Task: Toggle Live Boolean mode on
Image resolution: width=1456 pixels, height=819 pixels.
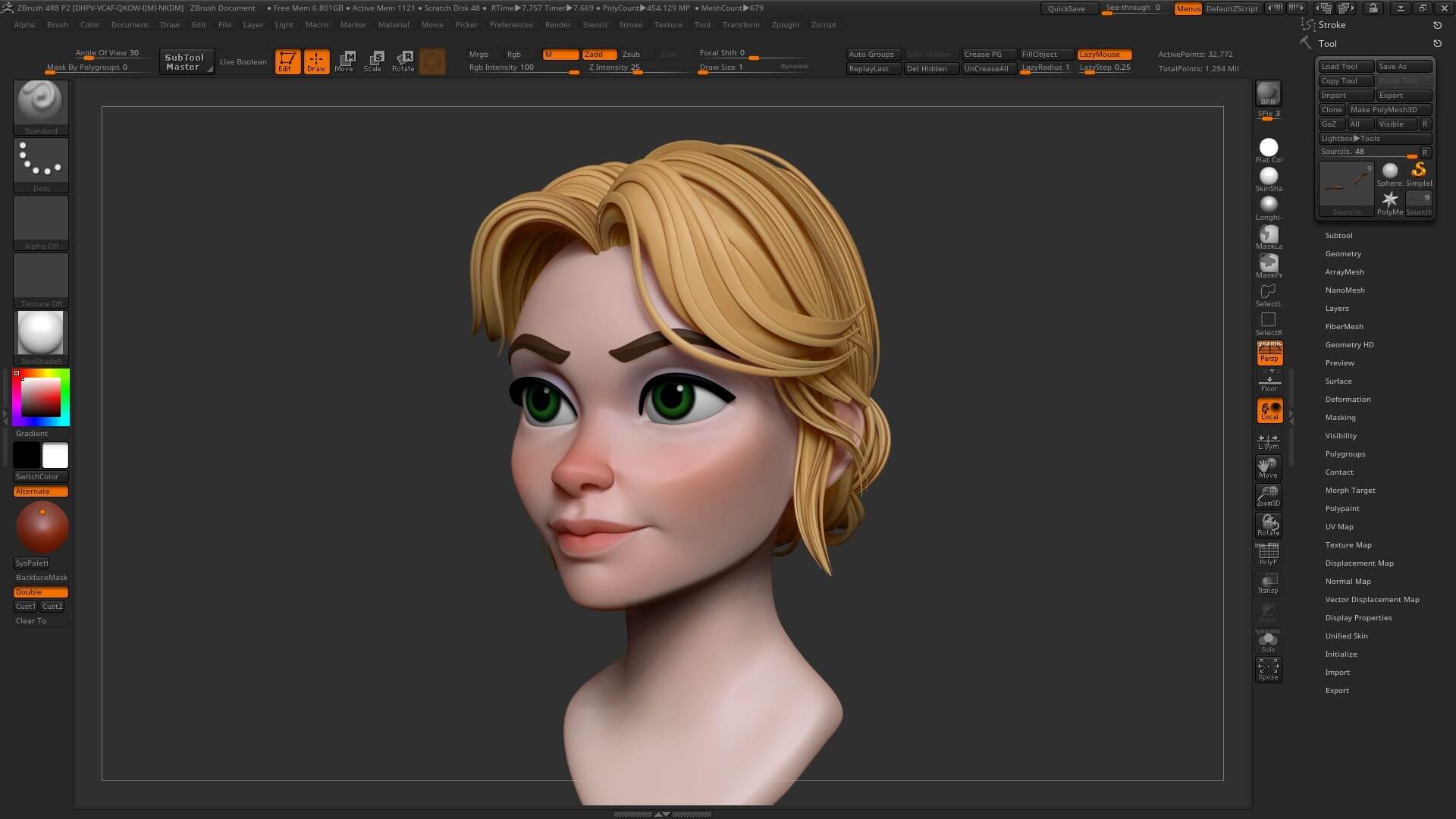Action: click(243, 62)
